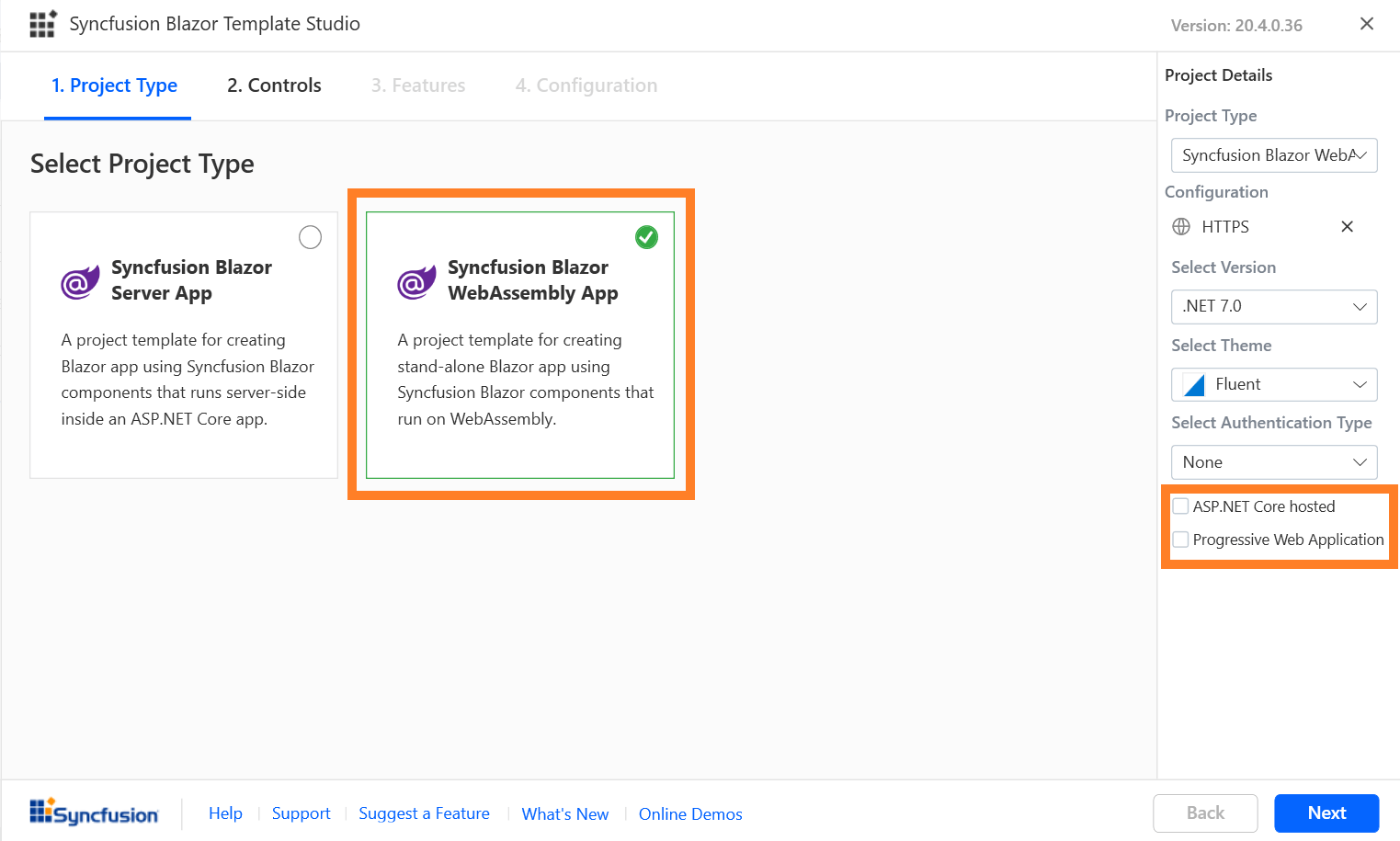Open the Online Demos link
This screenshot has width=1400, height=841.
690,814
